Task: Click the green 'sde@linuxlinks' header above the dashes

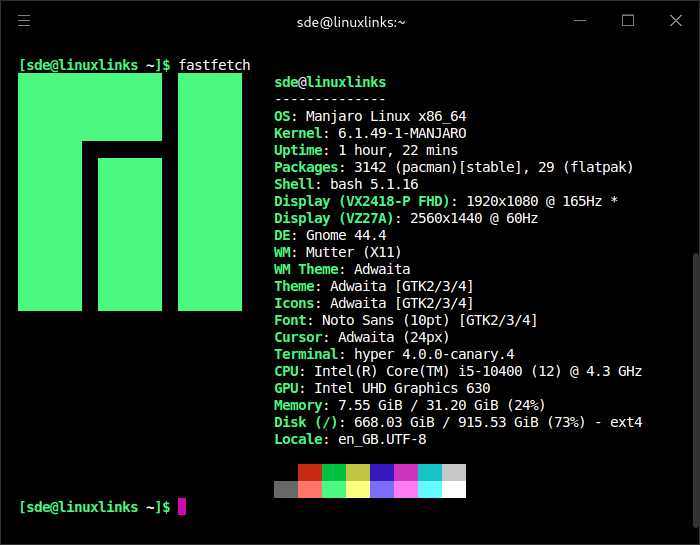Action: (330, 82)
